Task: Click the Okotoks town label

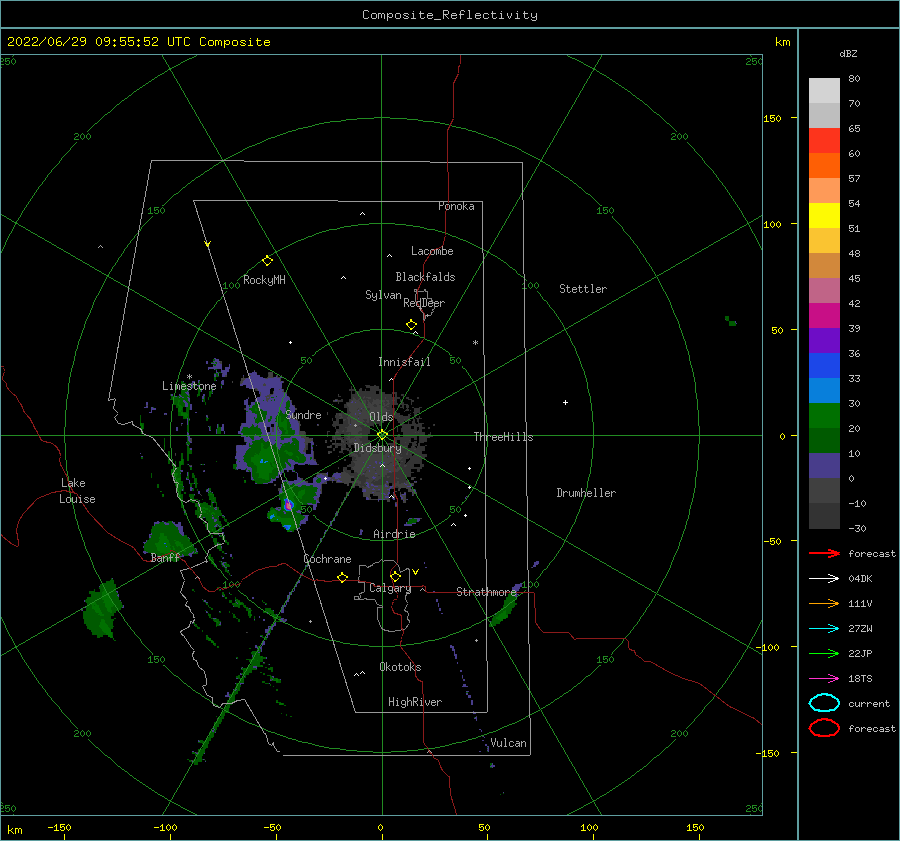Action: [400, 667]
